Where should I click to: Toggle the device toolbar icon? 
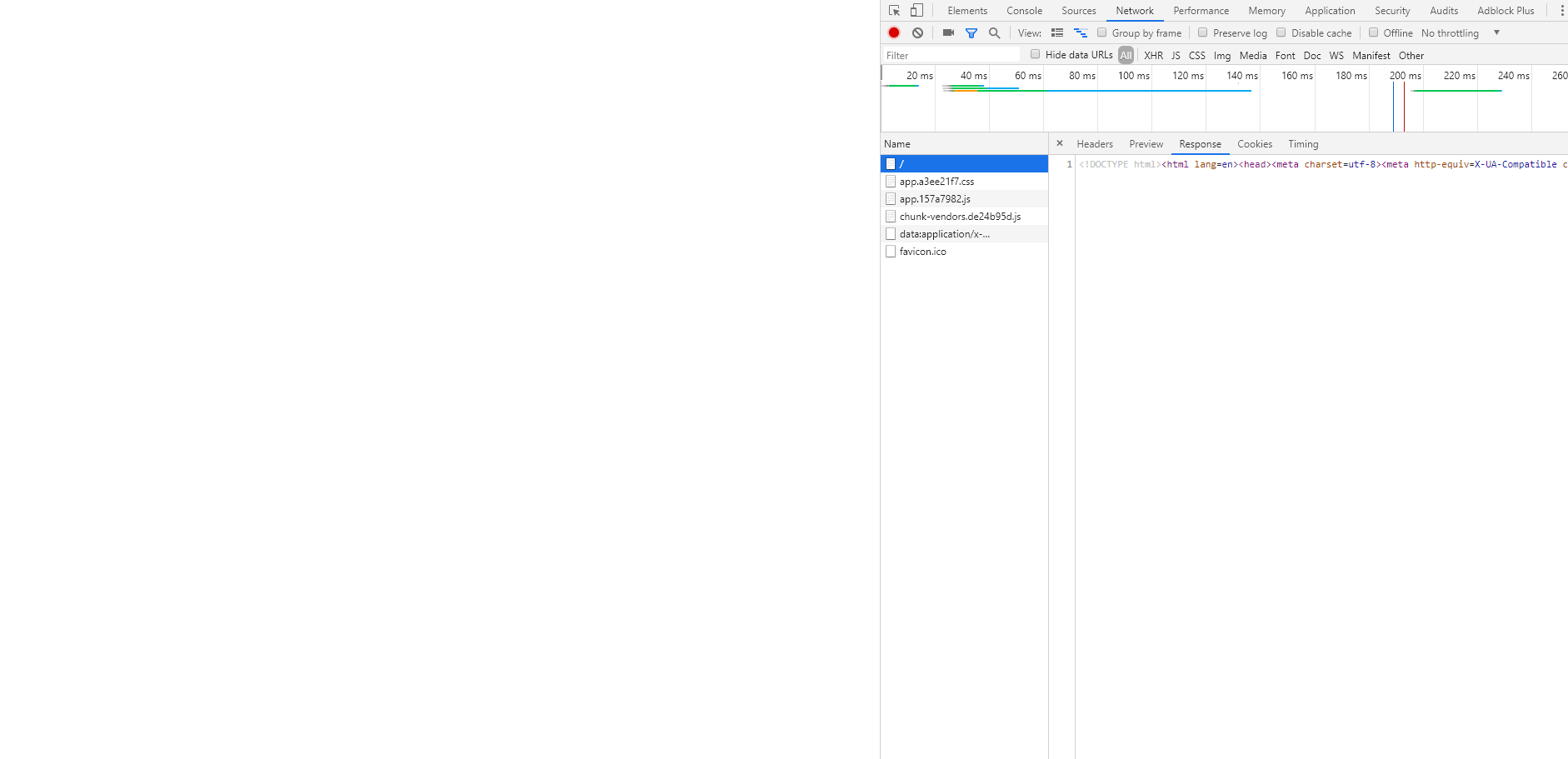click(916, 11)
